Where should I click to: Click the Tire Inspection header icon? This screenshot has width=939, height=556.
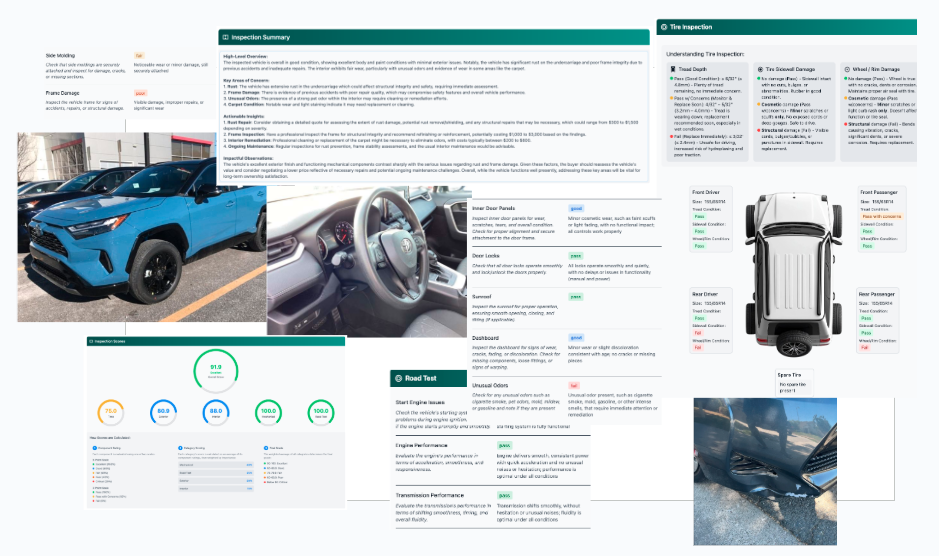click(664, 27)
